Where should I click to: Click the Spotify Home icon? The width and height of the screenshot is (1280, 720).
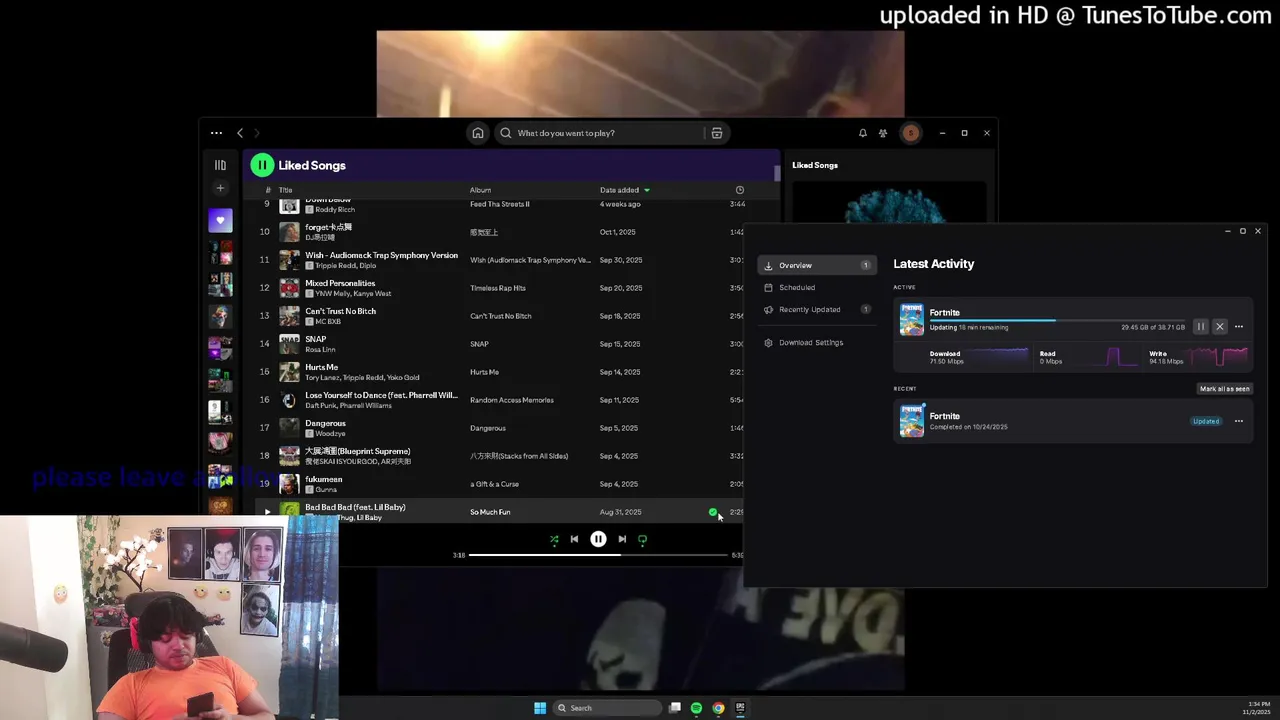[x=478, y=133]
